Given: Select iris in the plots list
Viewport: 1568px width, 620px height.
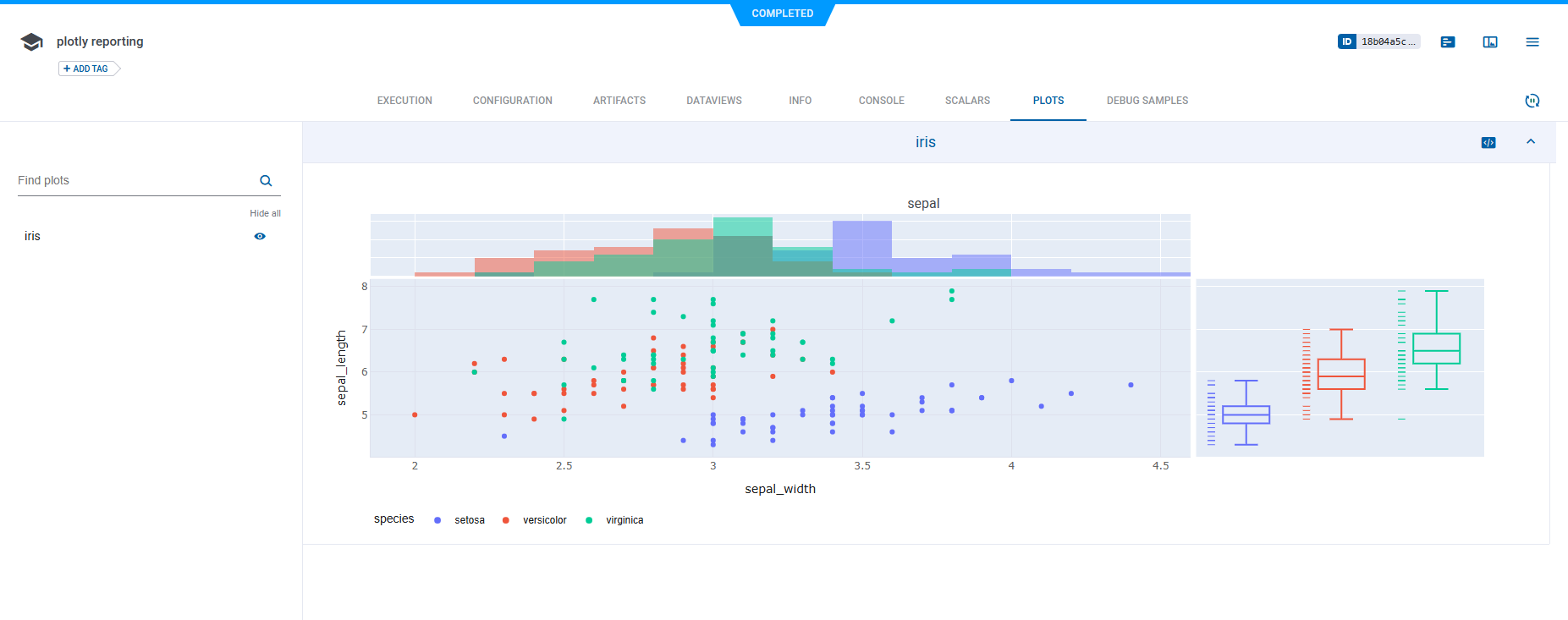Looking at the screenshot, I should pyautogui.click(x=32, y=237).
